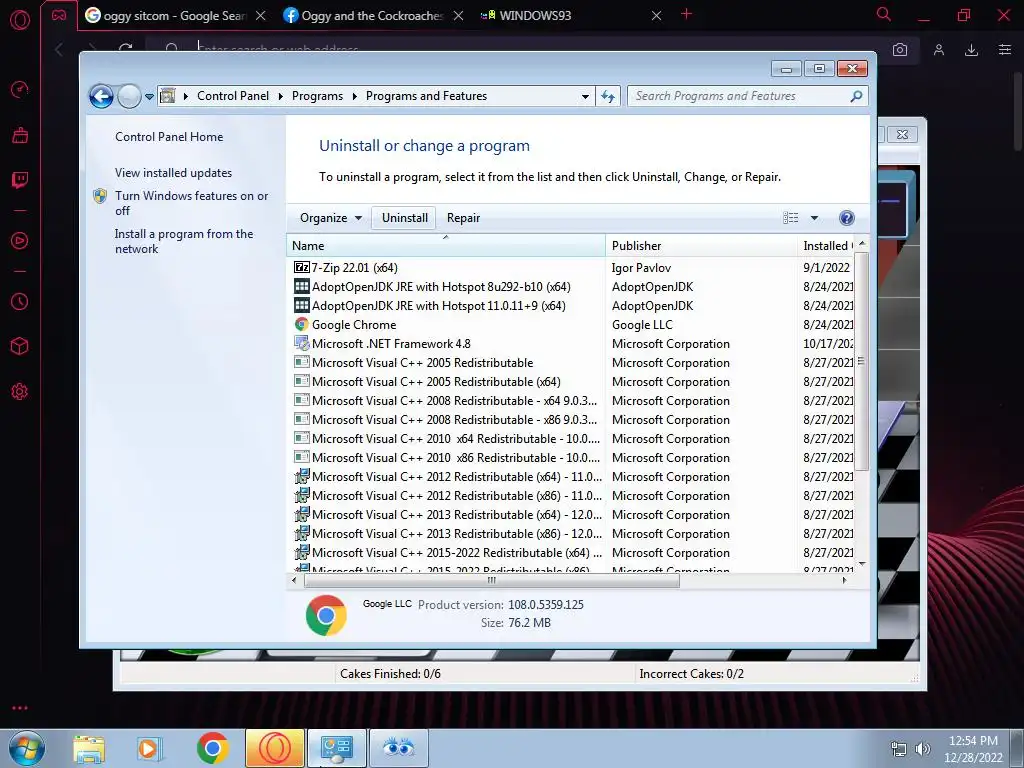Expand the address bar history dropdown
The width and height of the screenshot is (1024, 768).
585,97
